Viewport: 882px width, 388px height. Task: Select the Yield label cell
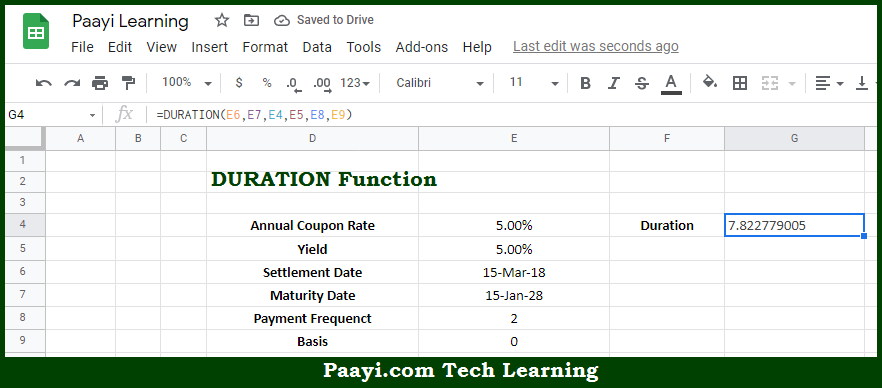pos(312,249)
